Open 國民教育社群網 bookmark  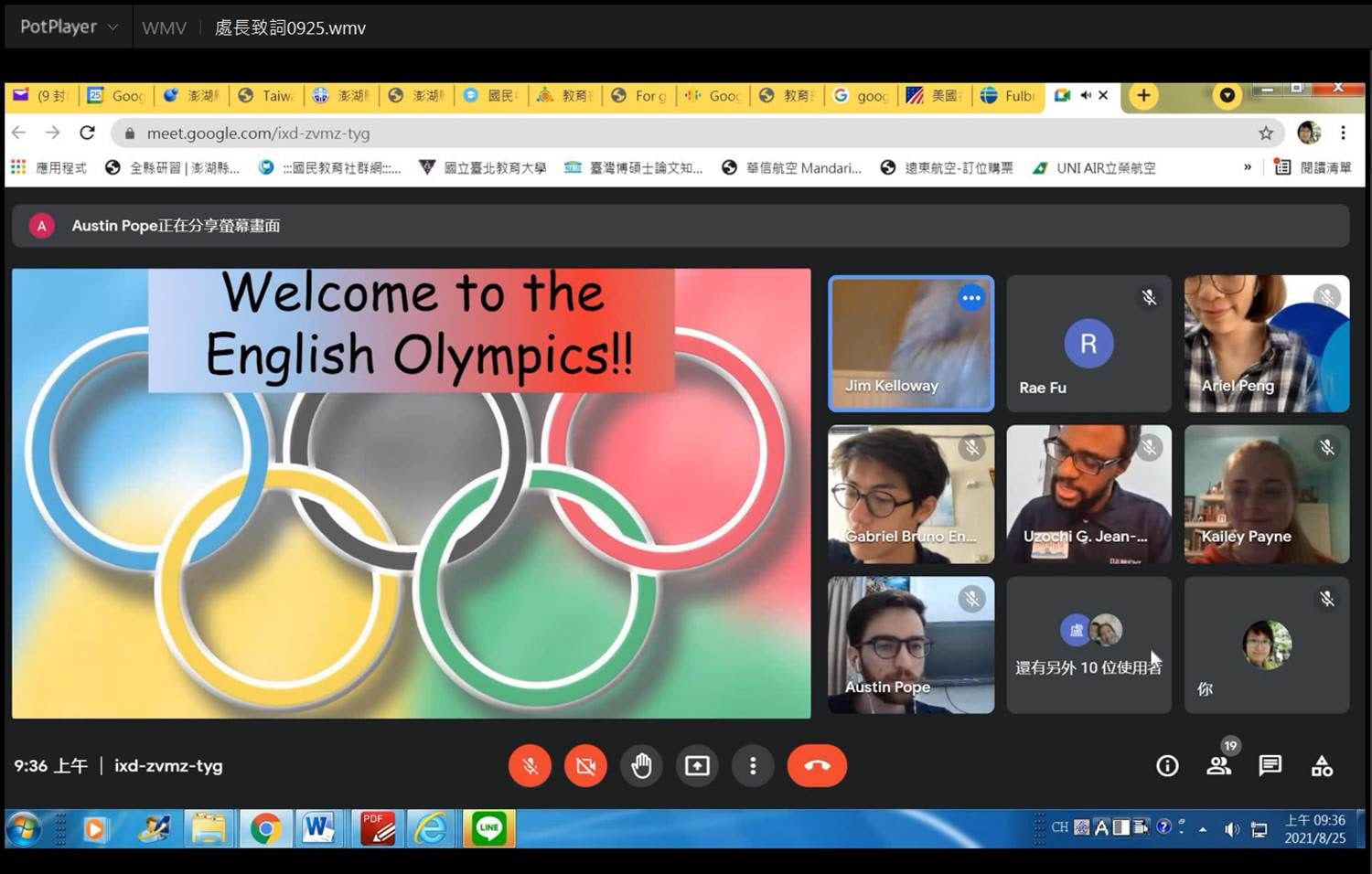pyautogui.click(x=329, y=168)
